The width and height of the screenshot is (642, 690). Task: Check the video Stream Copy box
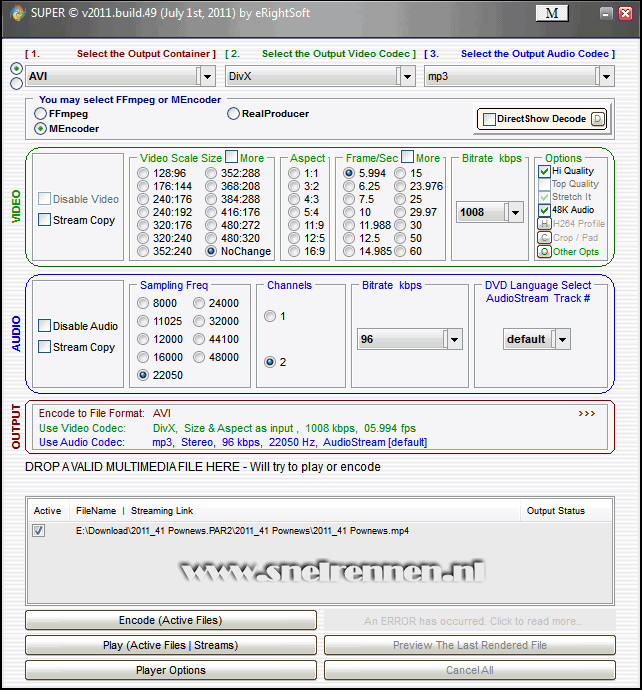pos(44,220)
